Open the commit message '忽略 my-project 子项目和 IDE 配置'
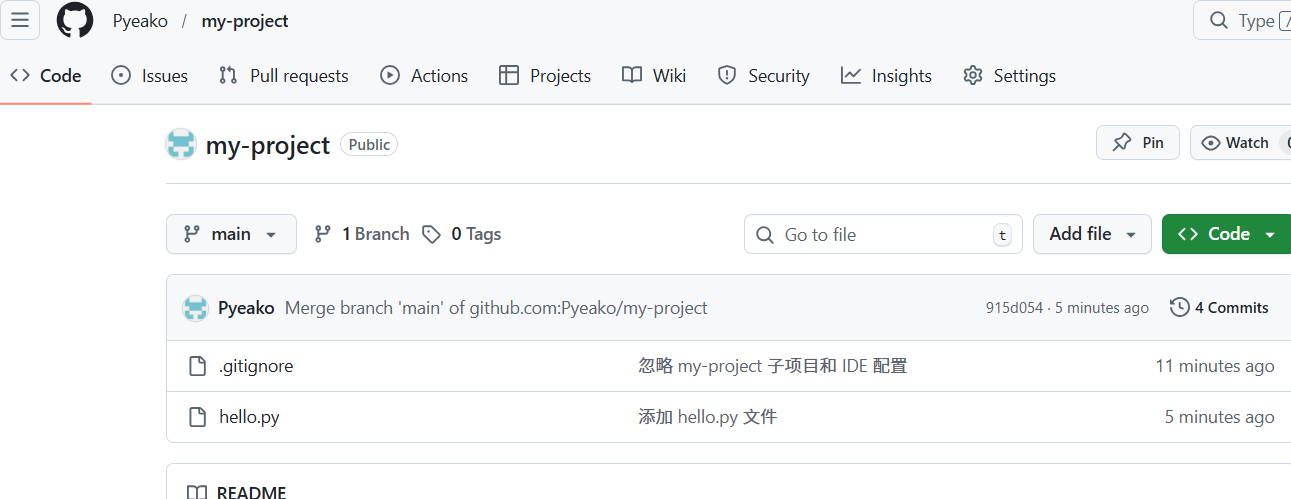This screenshot has height=499, width=1291. pyautogui.click(x=773, y=366)
